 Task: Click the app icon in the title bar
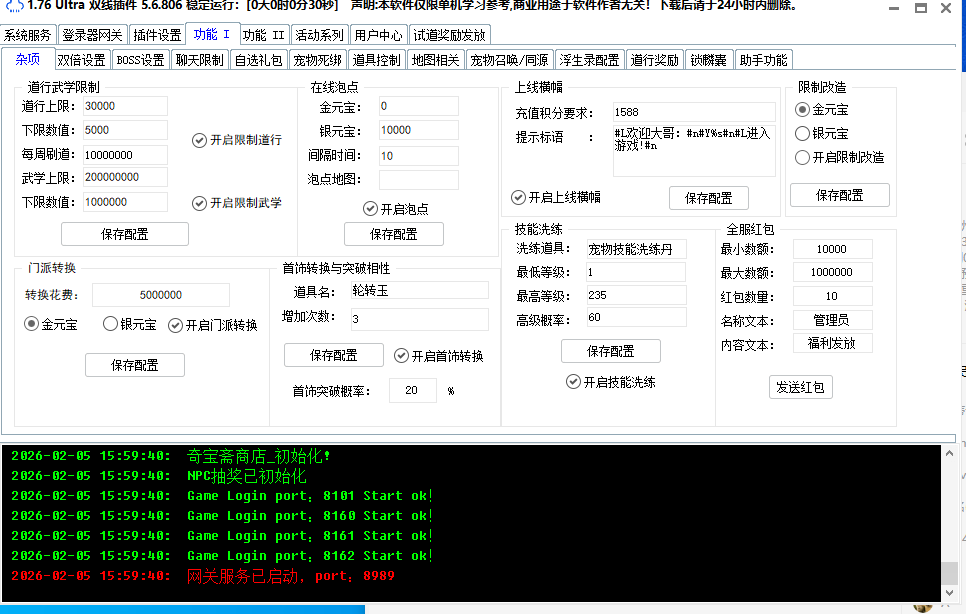tap(13, 6)
